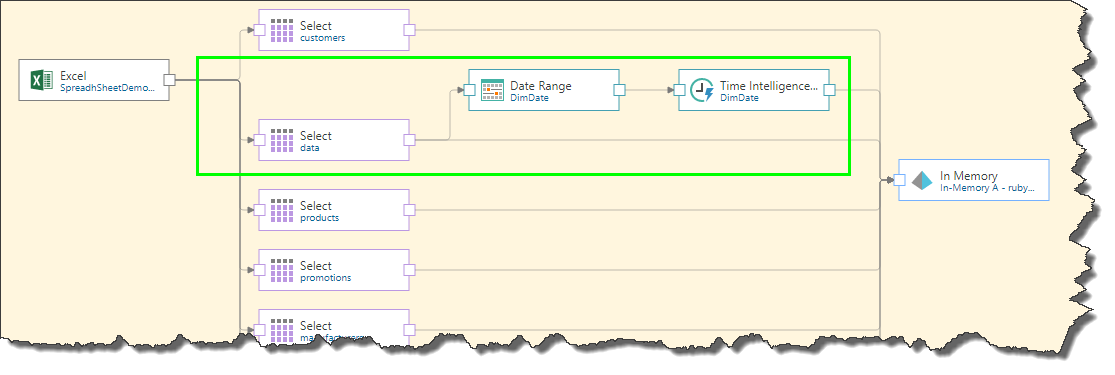Screen dimensions: 1115x375
Task: Select the Date Range calendar icon
Action: tap(492, 90)
